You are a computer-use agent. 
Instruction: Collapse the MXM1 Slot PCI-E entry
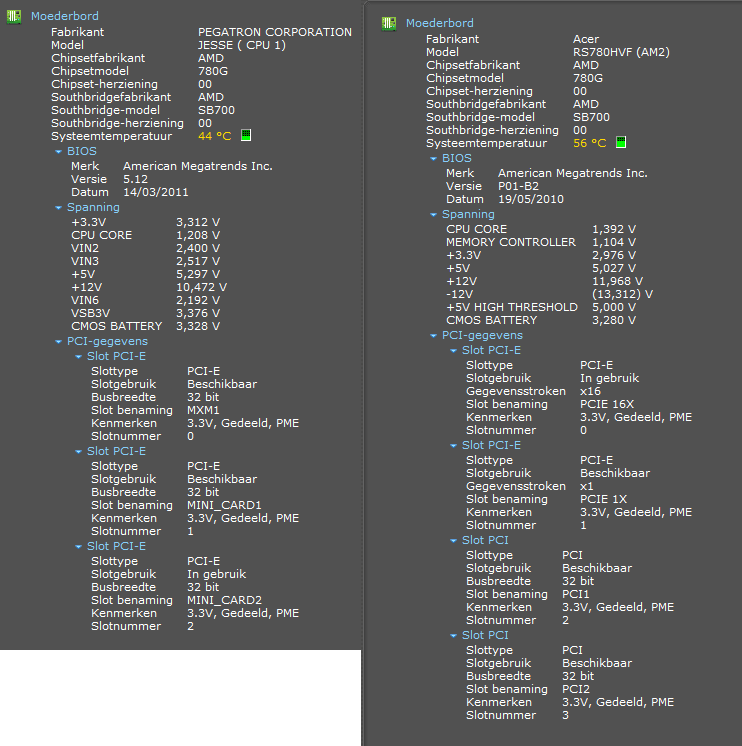pyautogui.click(x=78, y=357)
